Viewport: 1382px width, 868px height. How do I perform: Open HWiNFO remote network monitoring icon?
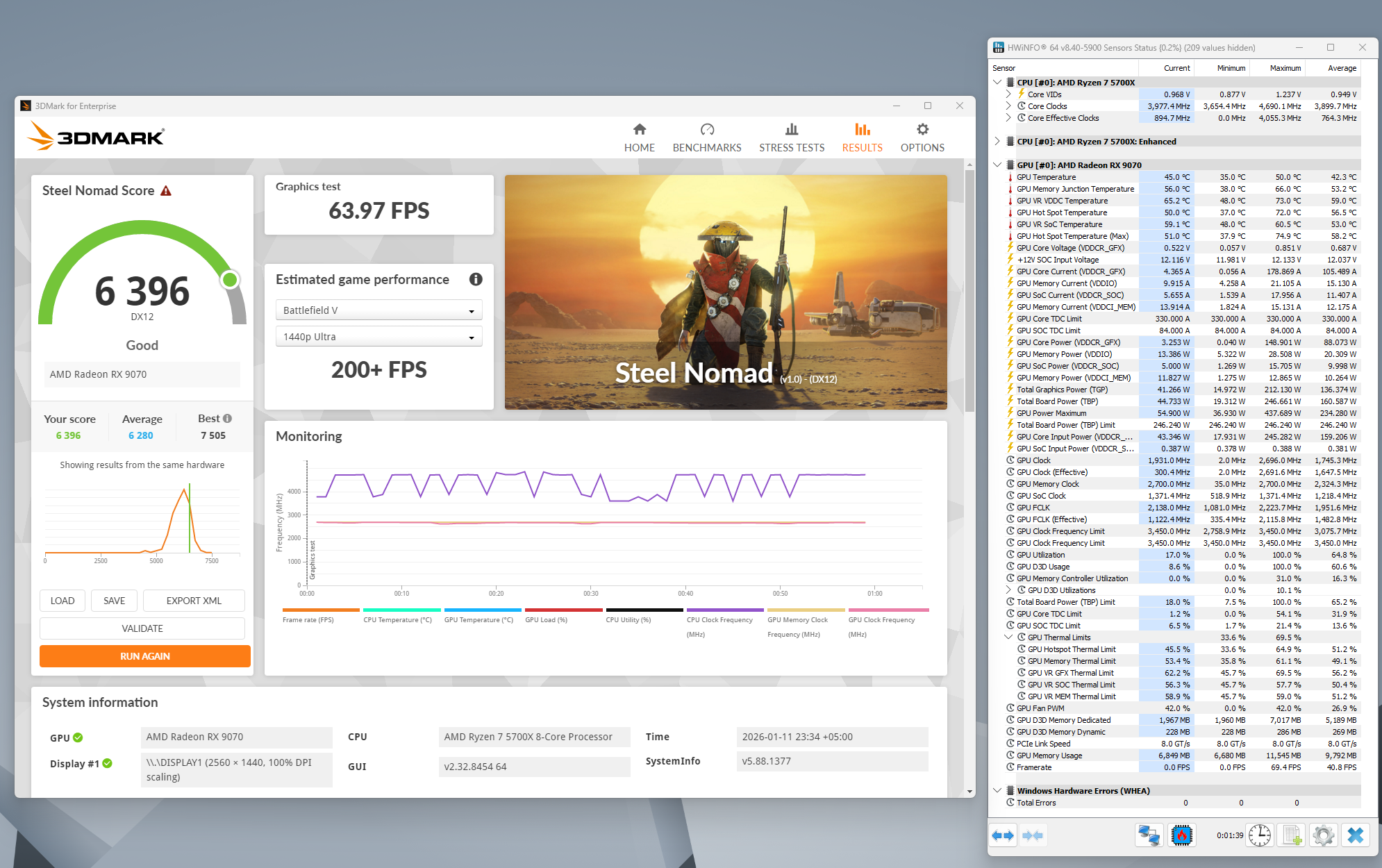[1149, 835]
